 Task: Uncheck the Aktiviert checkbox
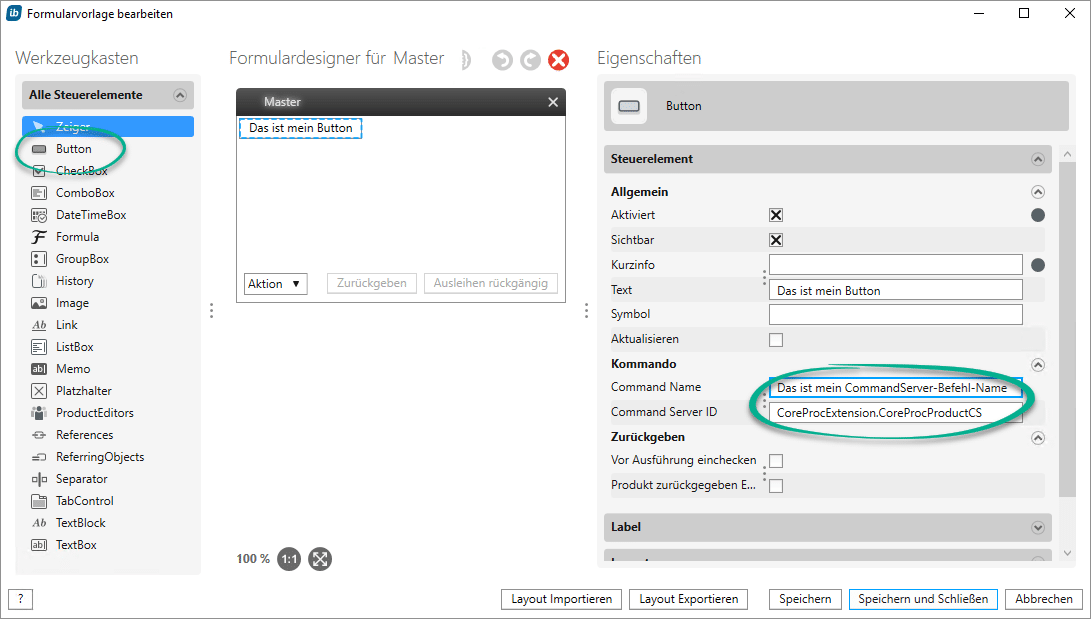(776, 215)
